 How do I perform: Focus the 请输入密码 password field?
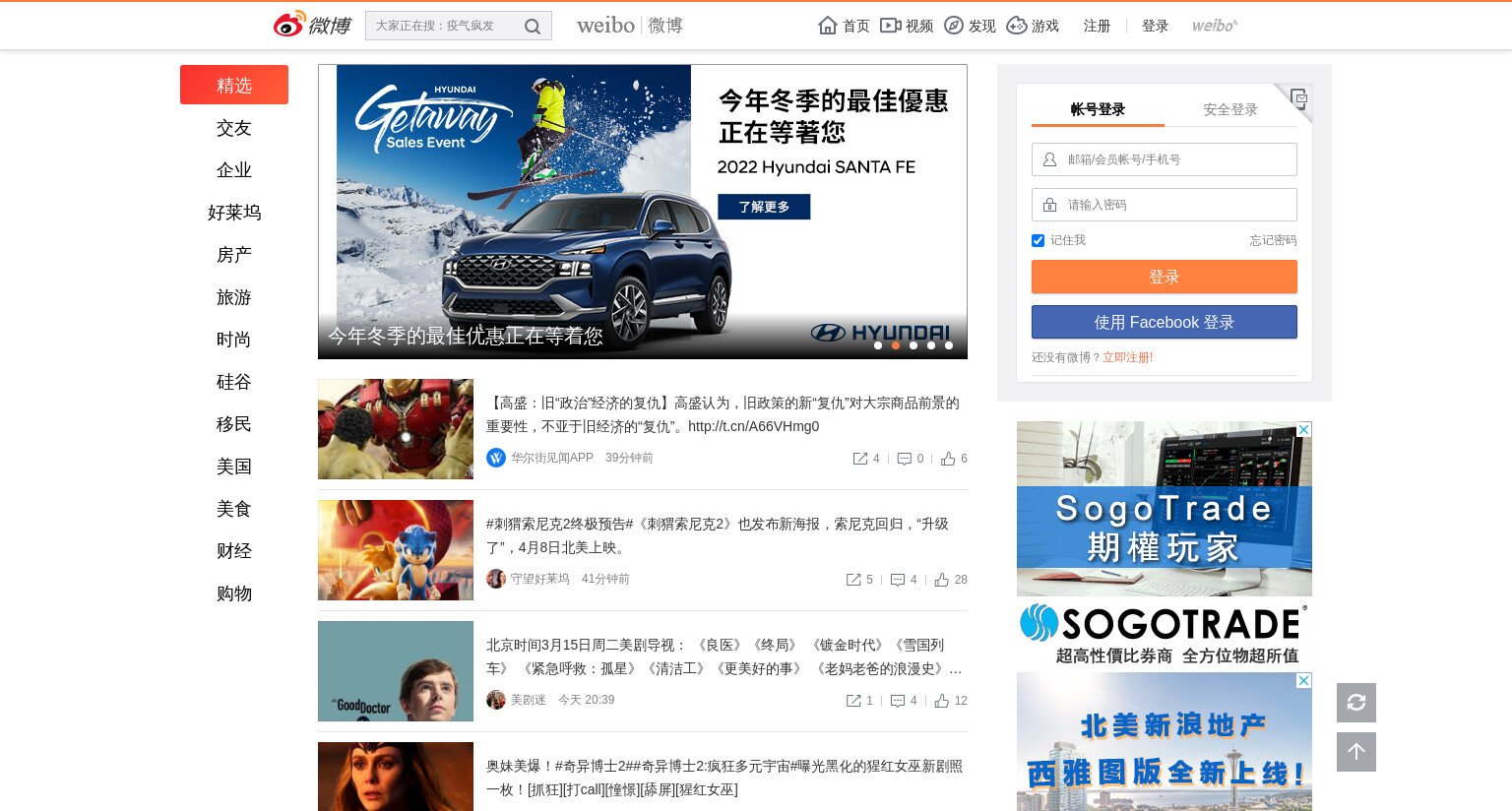click(1165, 205)
